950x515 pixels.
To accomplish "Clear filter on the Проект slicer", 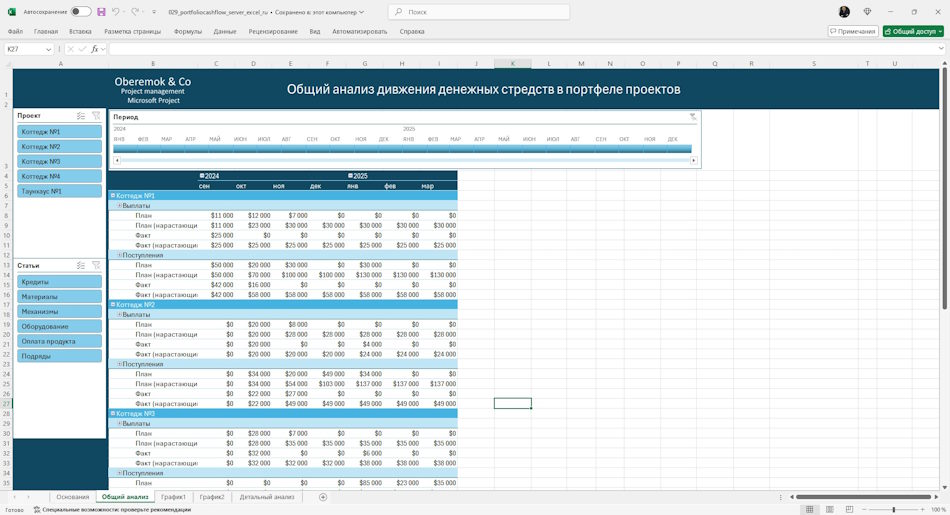I will [x=96, y=115].
